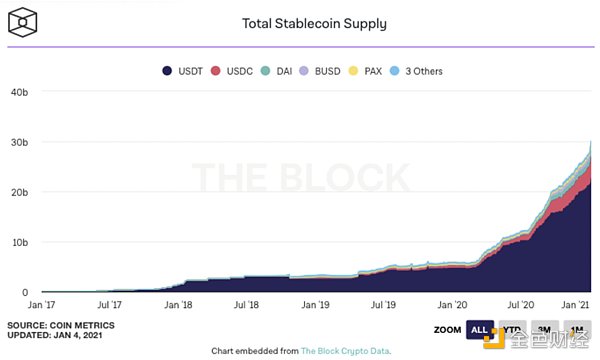Select the 1M zoom range
600x360 pixels.
577,330
